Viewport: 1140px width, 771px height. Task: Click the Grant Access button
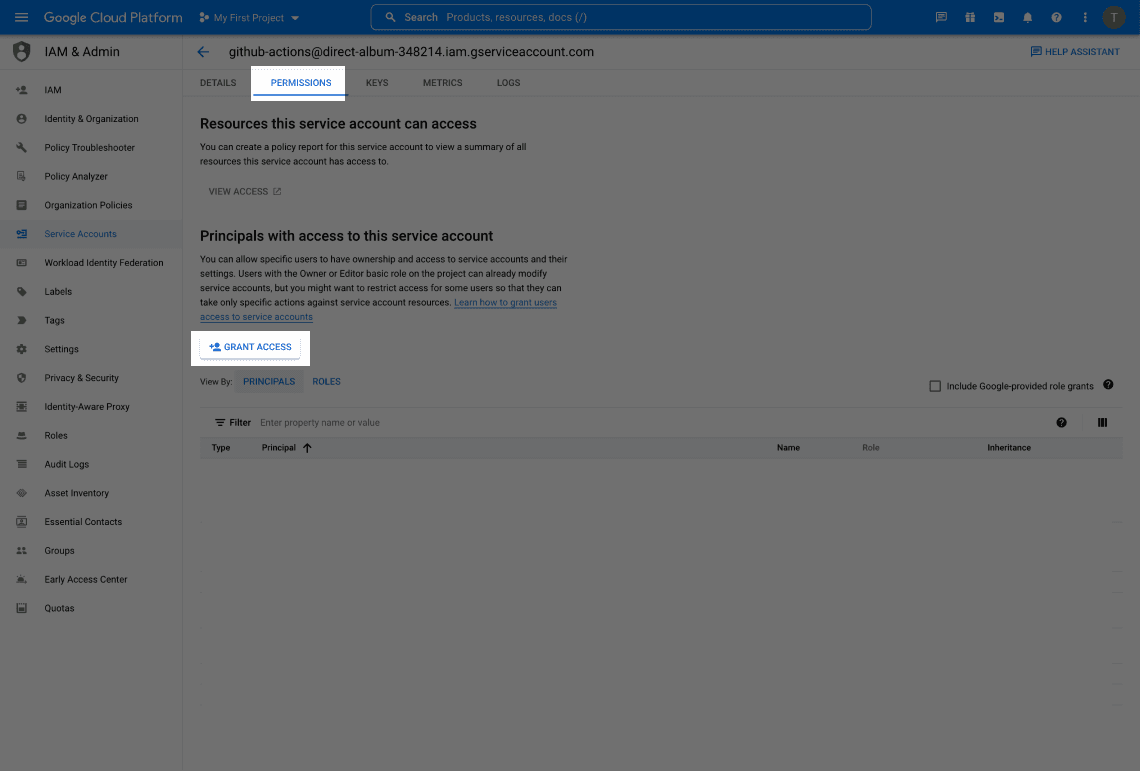(x=250, y=347)
